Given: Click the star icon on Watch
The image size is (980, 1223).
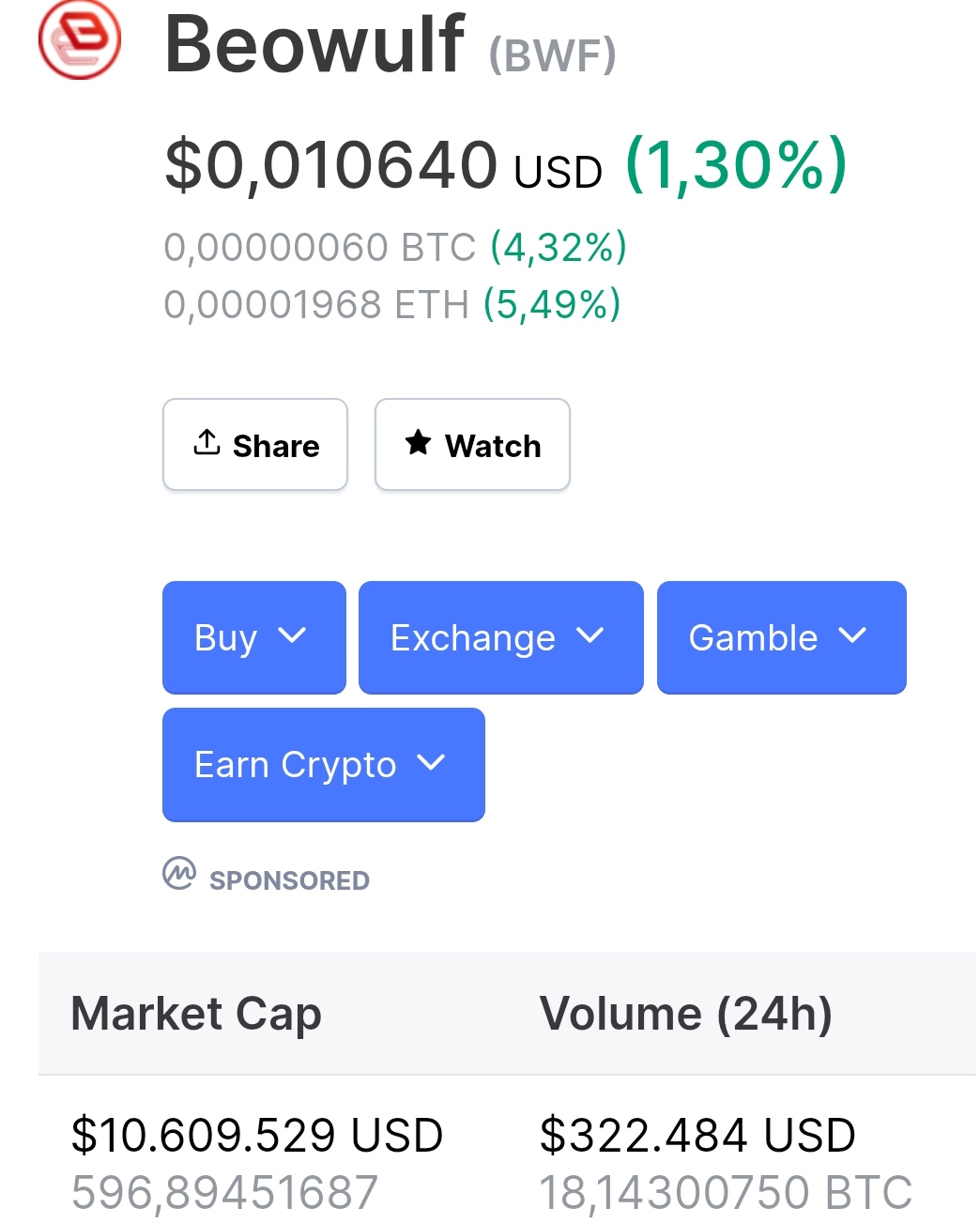Looking at the screenshot, I should coord(418,442).
